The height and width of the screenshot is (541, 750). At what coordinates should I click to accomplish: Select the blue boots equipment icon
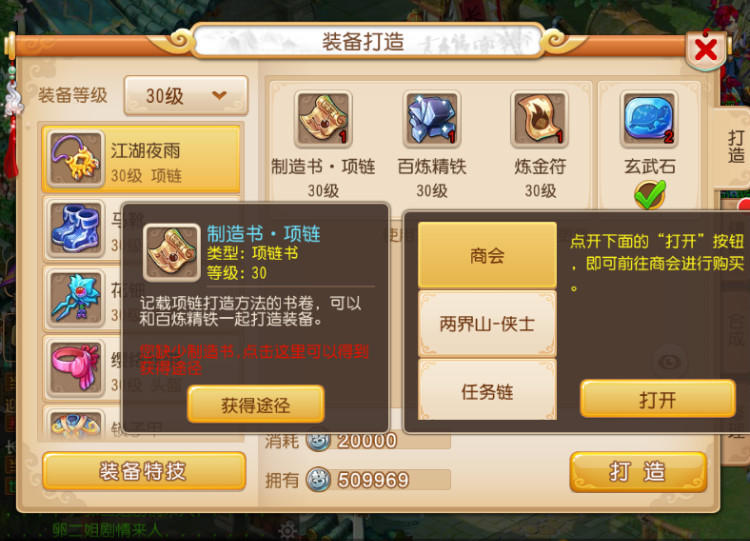[x=76, y=229]
